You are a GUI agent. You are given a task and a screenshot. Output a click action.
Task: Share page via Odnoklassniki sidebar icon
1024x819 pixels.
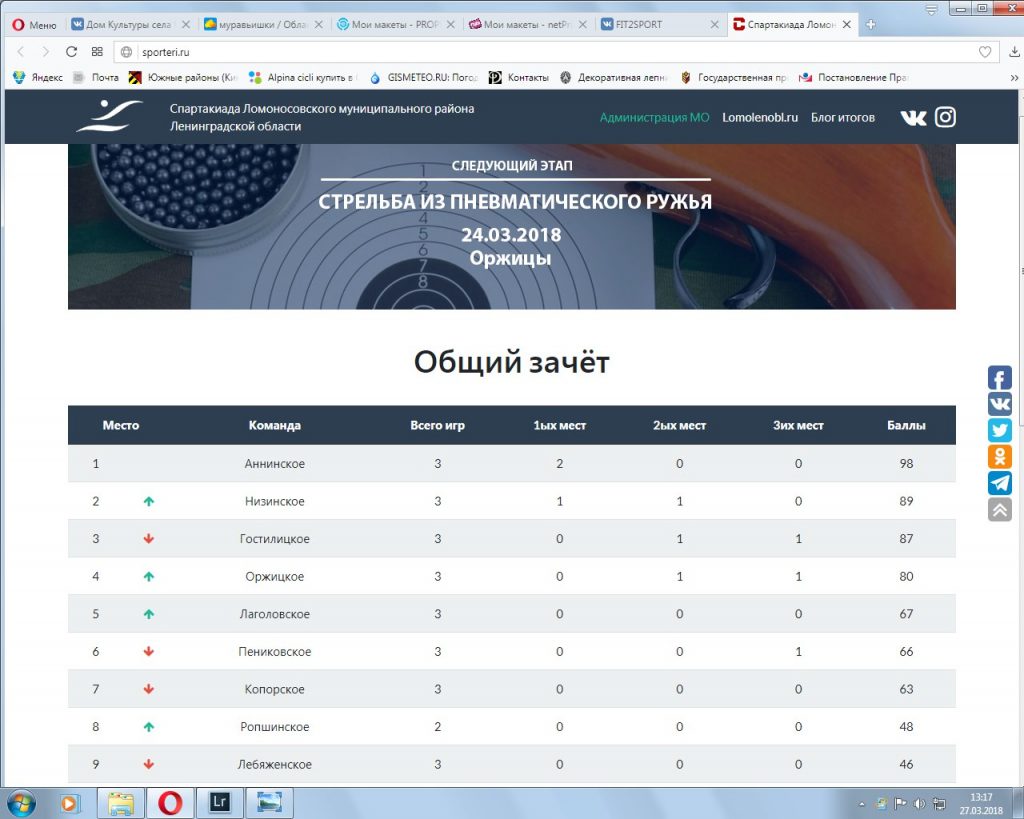pyautogui.click(x=1000, y=457)
